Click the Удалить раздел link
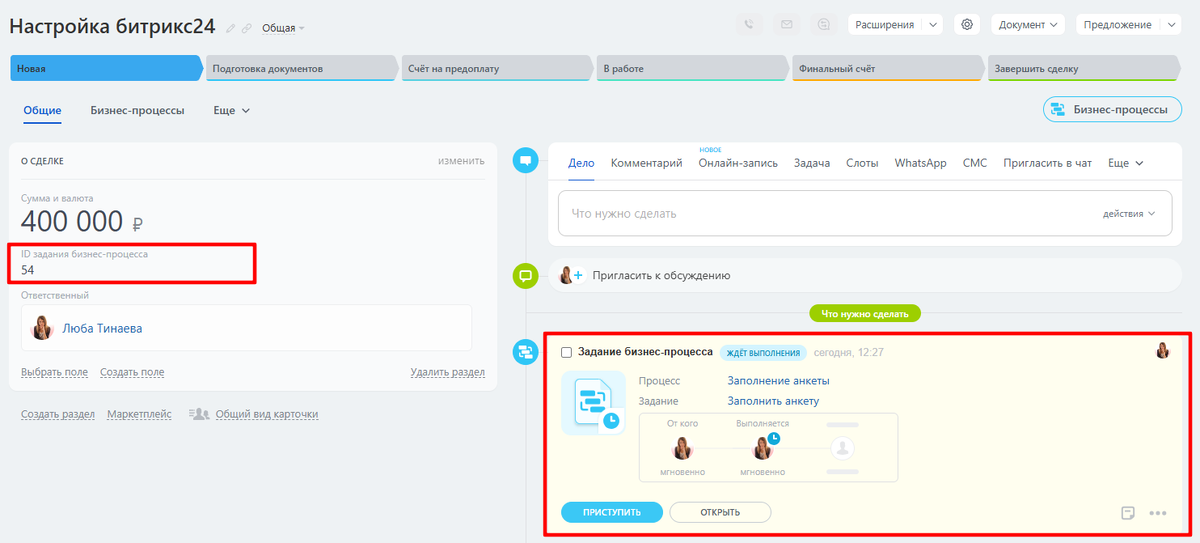The height and width of the screenshot is (543, 1200). tap(447, 372)
